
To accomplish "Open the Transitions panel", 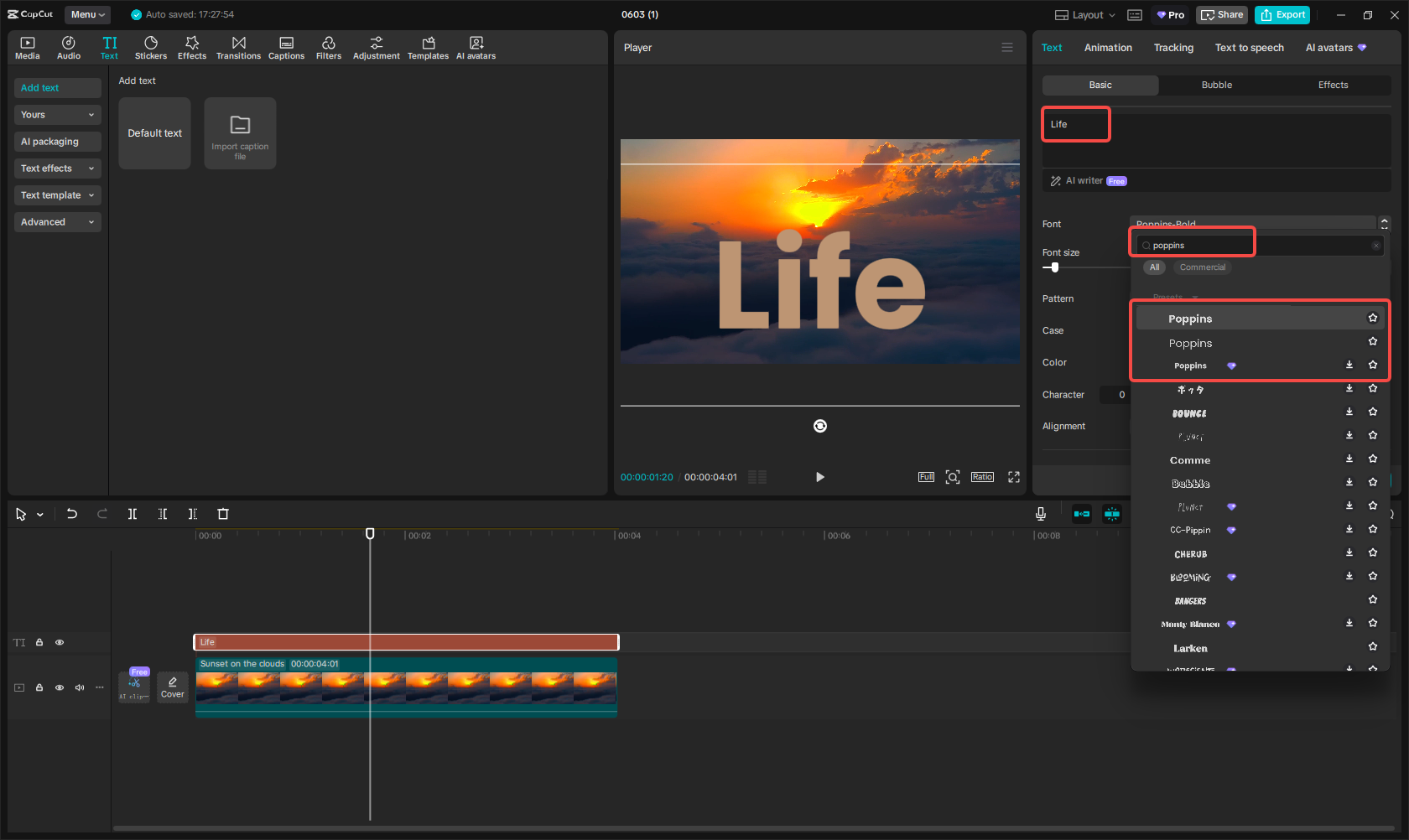I will point(238,48).
